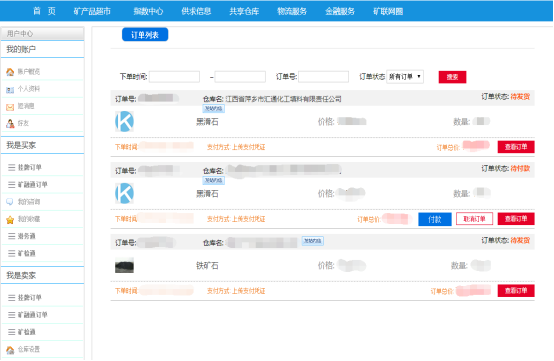Image resolution: width=554 pixels, height=361 pixels.
Task: Click list icon of buyer 矿检通
Action: tap(12, 254)
